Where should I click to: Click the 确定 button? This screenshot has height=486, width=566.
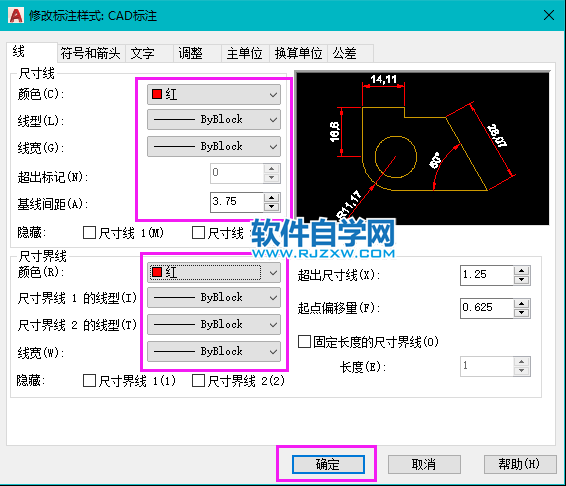(328, 464)
